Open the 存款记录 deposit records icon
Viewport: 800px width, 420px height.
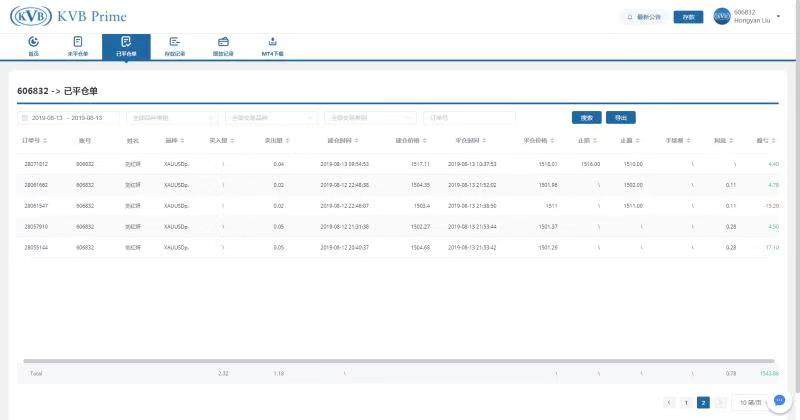[x=175, y=46]
